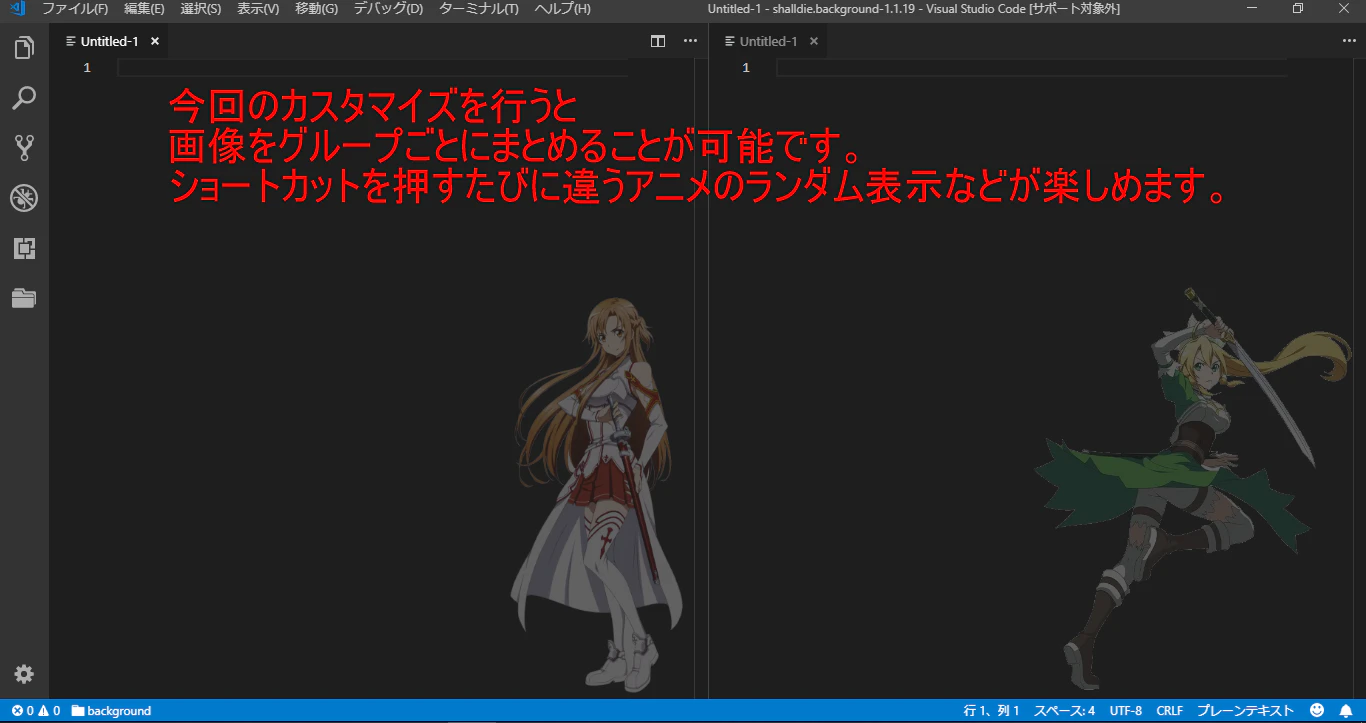1366x723 pixels.
Task: Open the 移動(G) menu
Action: [x=316, y=9]
